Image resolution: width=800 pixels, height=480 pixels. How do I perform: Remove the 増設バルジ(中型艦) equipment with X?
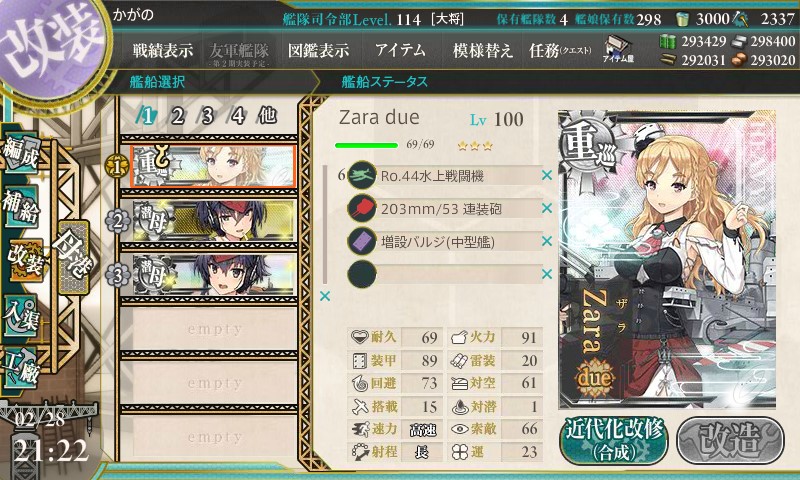point(547,241)
